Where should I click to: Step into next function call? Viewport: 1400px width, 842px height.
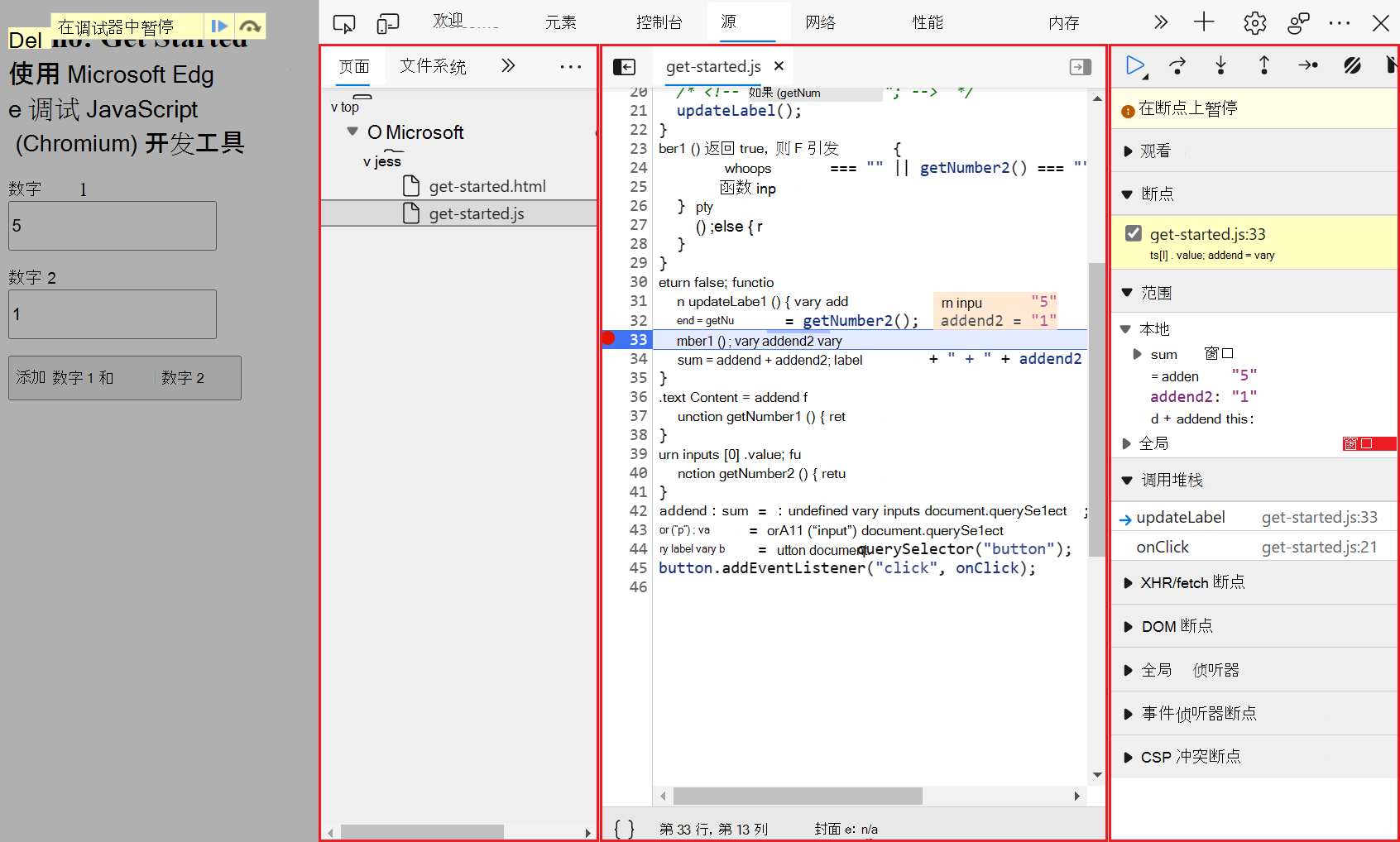pos(1220,65)
